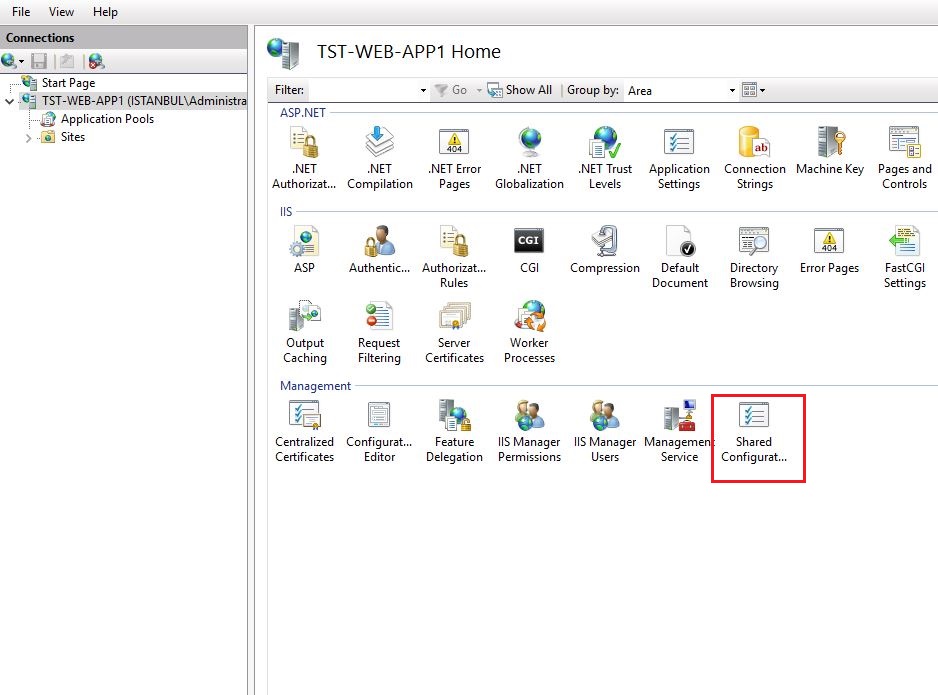
Task: Open Shared Configuration feature
Action: (x=754, y=431)
